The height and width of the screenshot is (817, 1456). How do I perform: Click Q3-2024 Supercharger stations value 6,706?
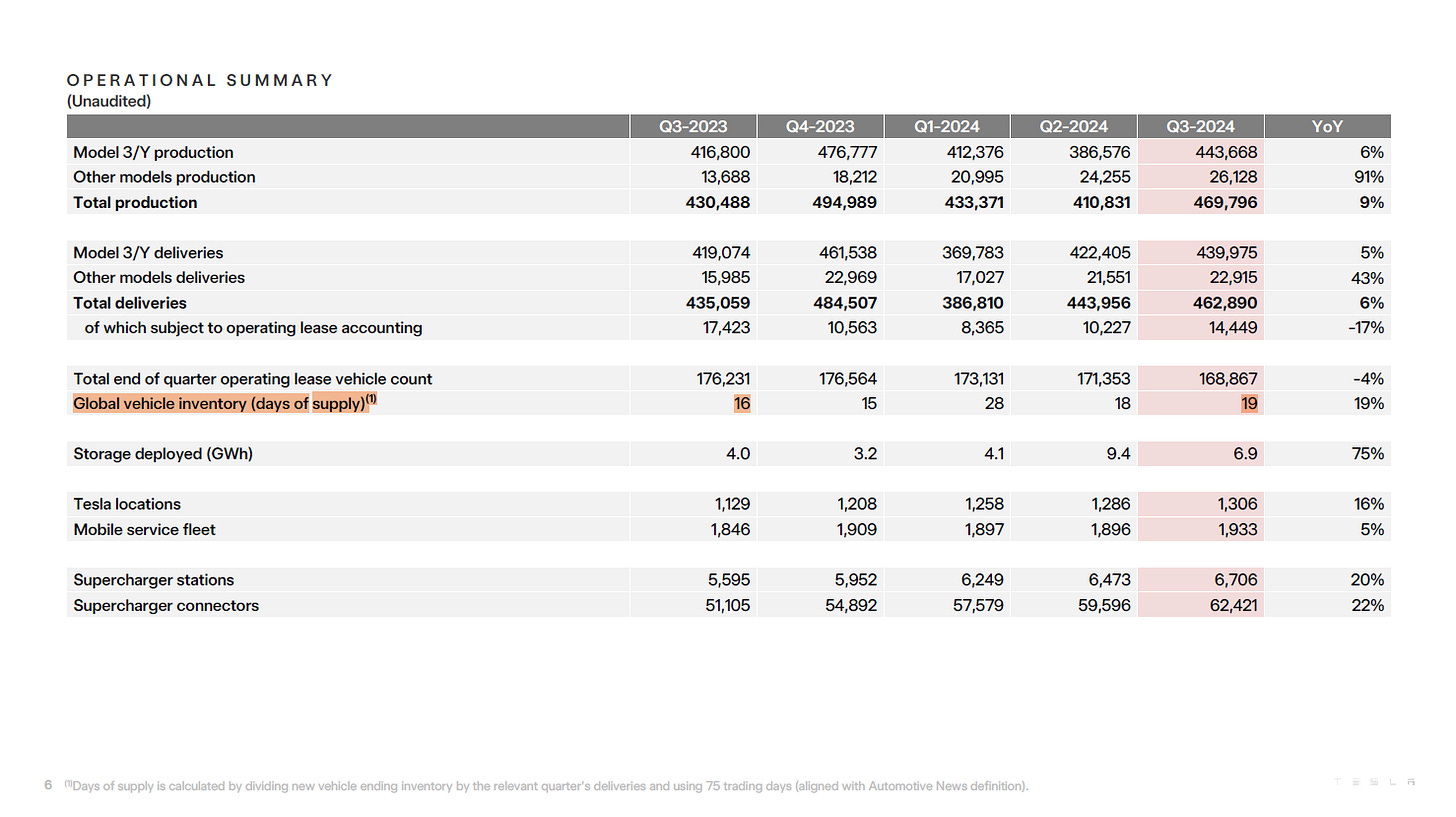tap(1236, 580)
